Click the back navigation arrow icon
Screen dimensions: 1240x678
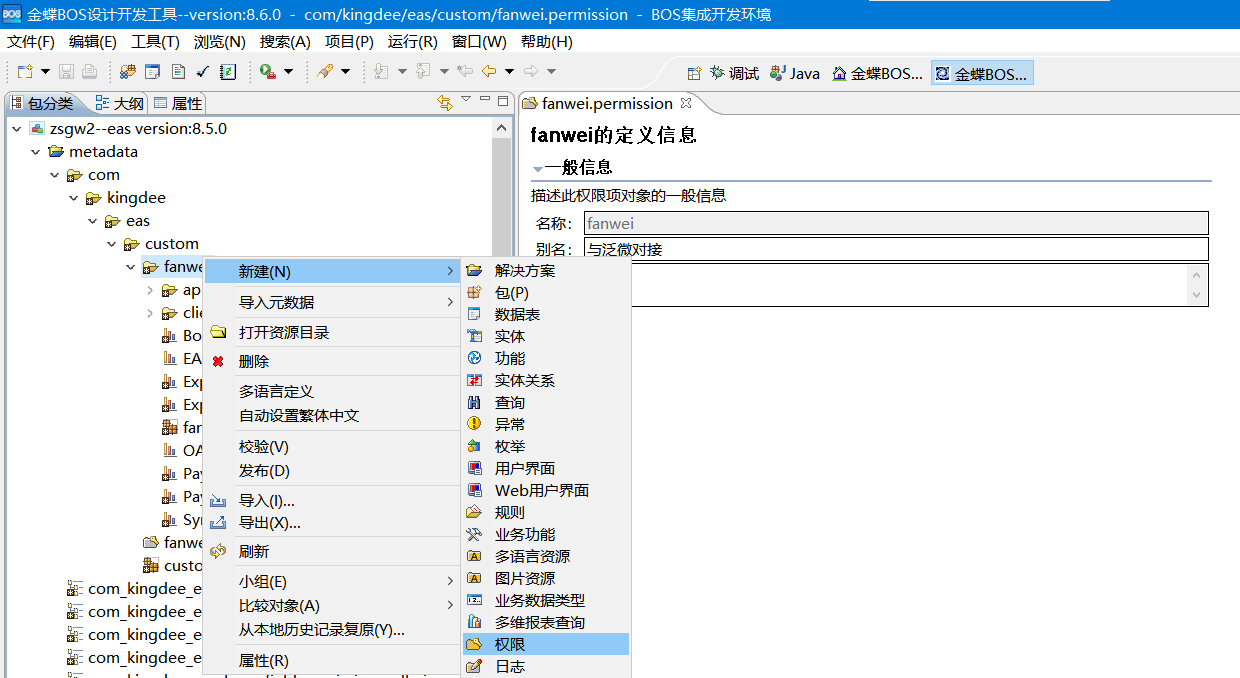point(489,71)
